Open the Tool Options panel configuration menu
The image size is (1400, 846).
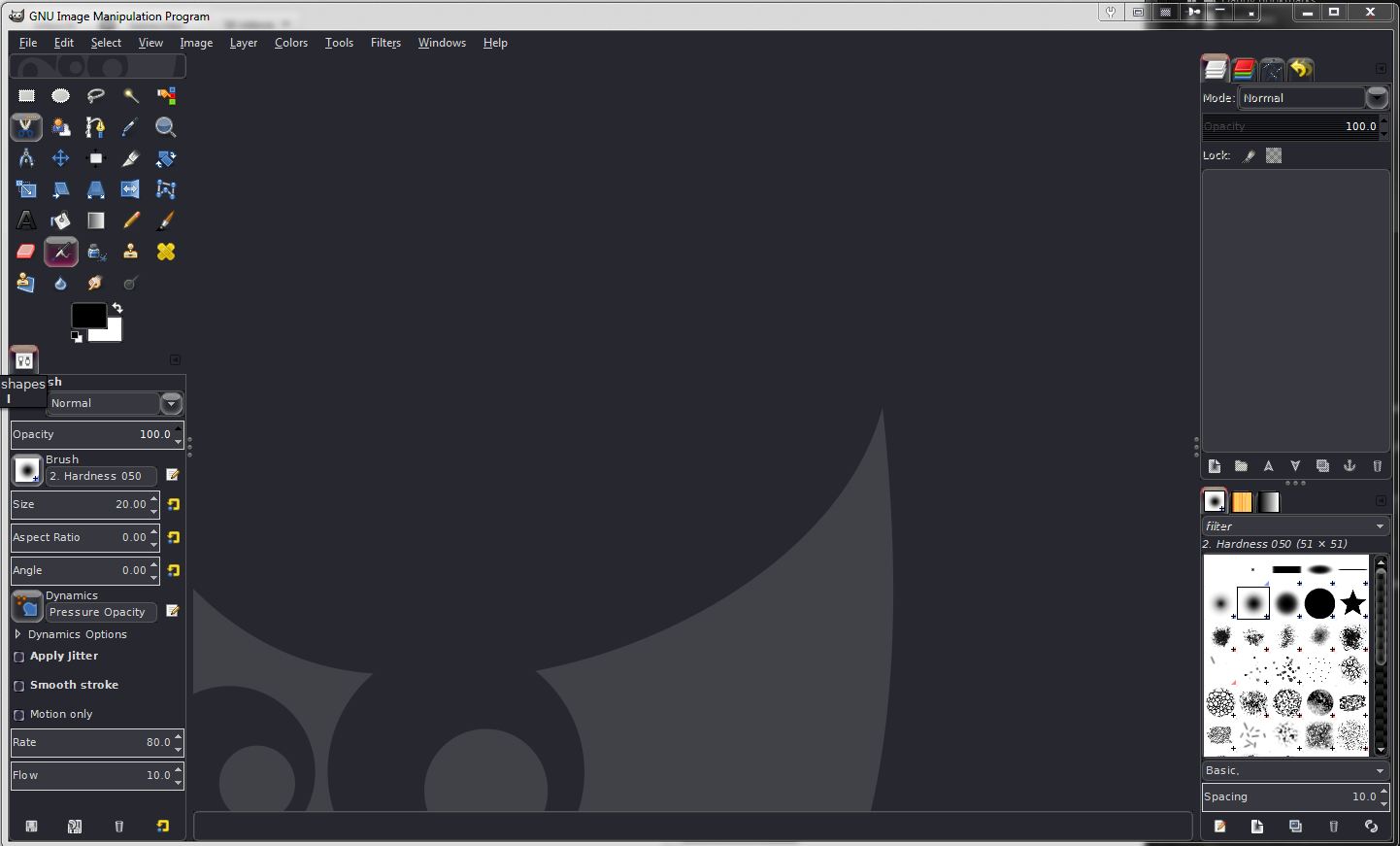coord(175,359)
